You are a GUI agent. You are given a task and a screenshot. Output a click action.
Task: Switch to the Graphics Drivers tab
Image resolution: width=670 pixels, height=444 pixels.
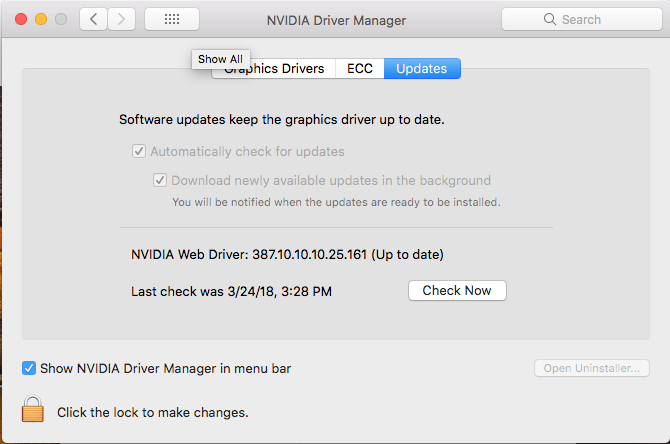274,69
